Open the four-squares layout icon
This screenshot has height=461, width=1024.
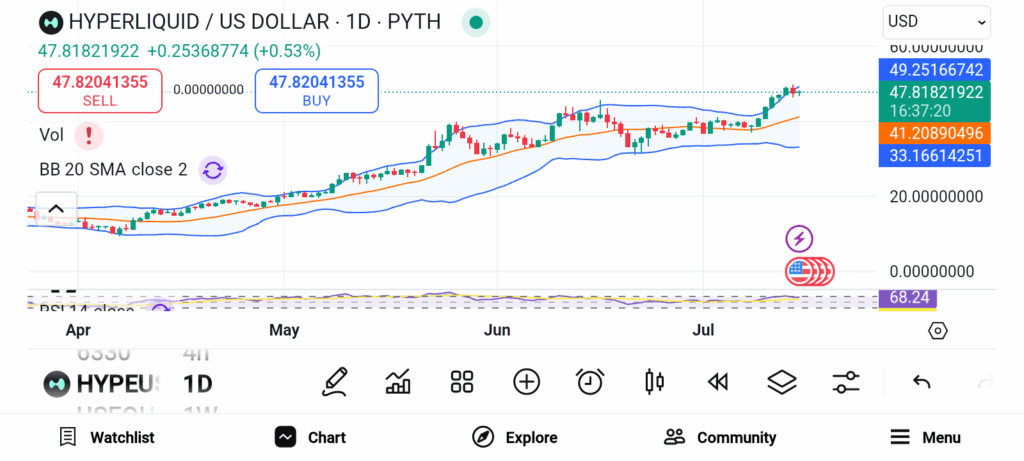462,382
